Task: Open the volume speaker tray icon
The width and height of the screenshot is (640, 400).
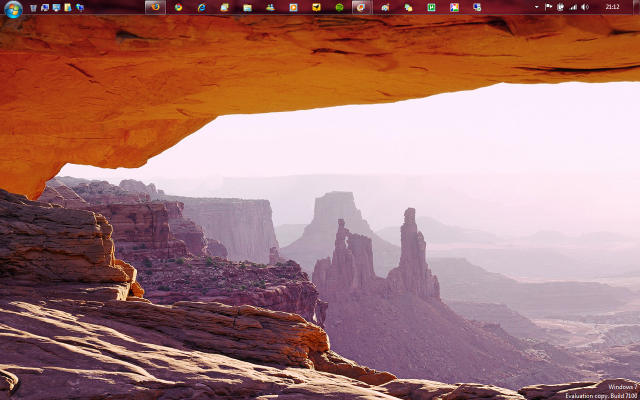Action: coord(585,7)
